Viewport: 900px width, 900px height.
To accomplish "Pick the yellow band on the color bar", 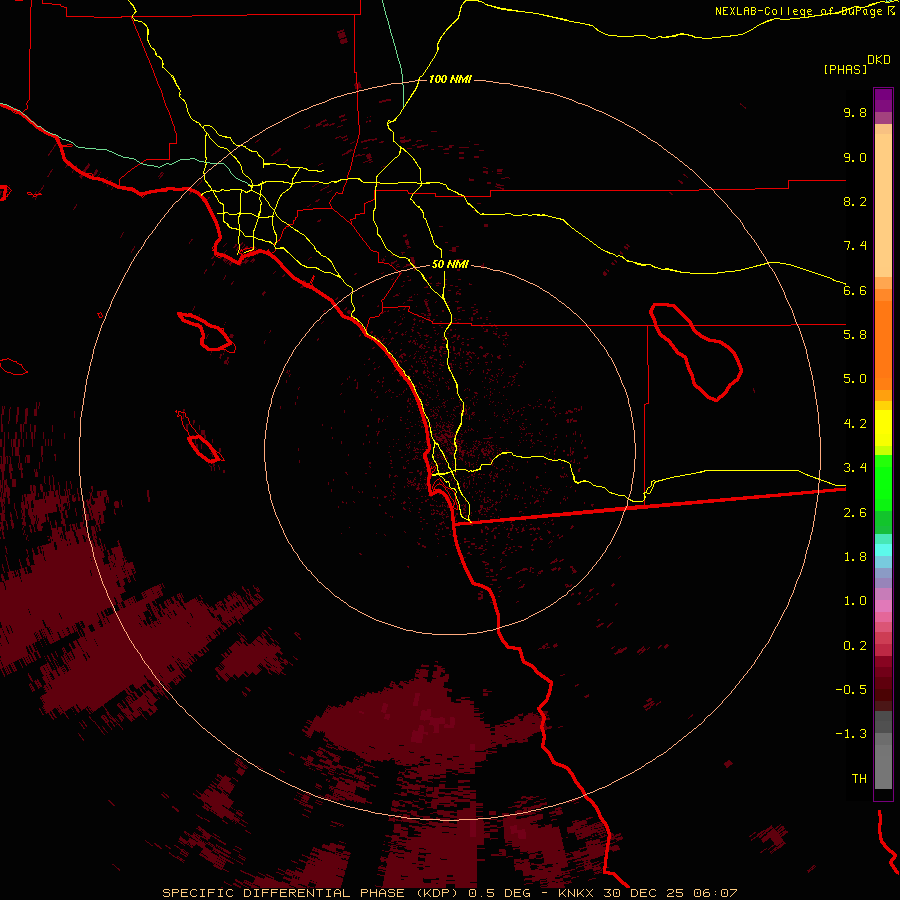I will (x=883, y=428).
